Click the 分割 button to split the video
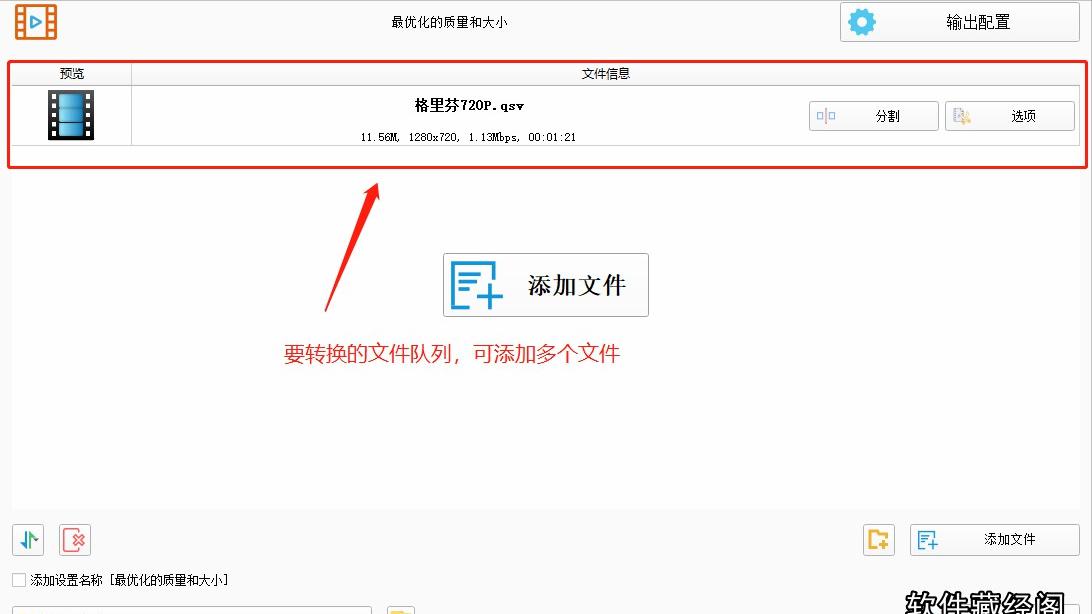Viewport: 1092px width, 614px height. pos(873,115)
